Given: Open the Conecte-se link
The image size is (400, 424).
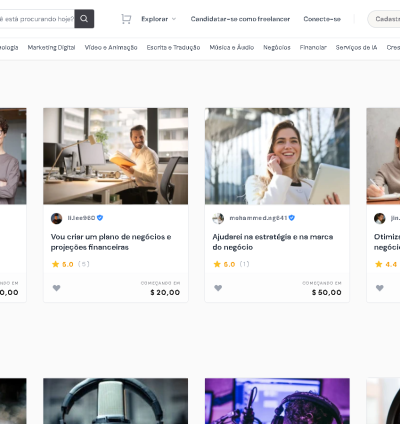Looking at the screenshot, I should (x=322, y=19).
